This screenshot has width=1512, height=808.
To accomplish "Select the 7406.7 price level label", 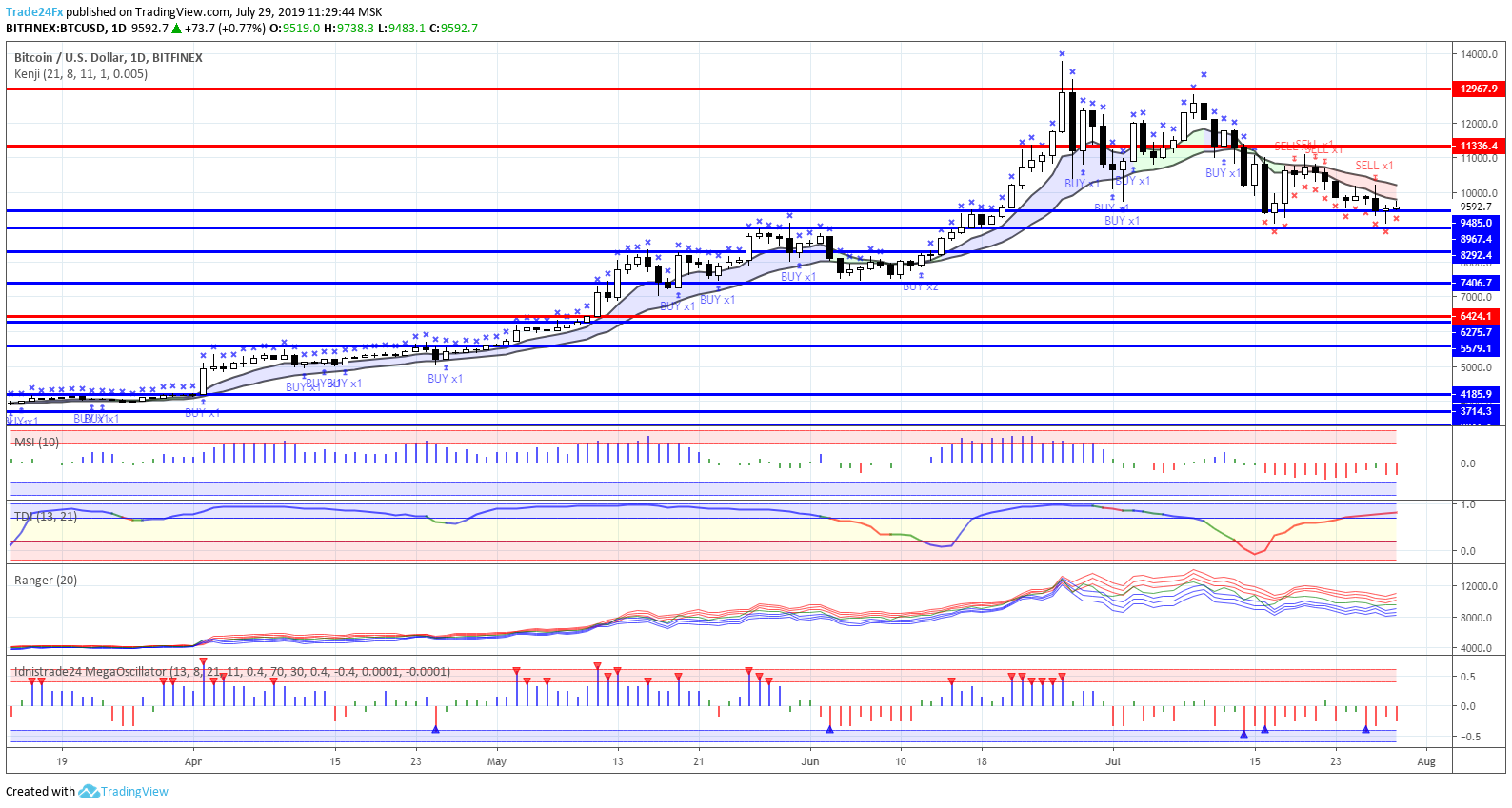I will point(1477,283).
